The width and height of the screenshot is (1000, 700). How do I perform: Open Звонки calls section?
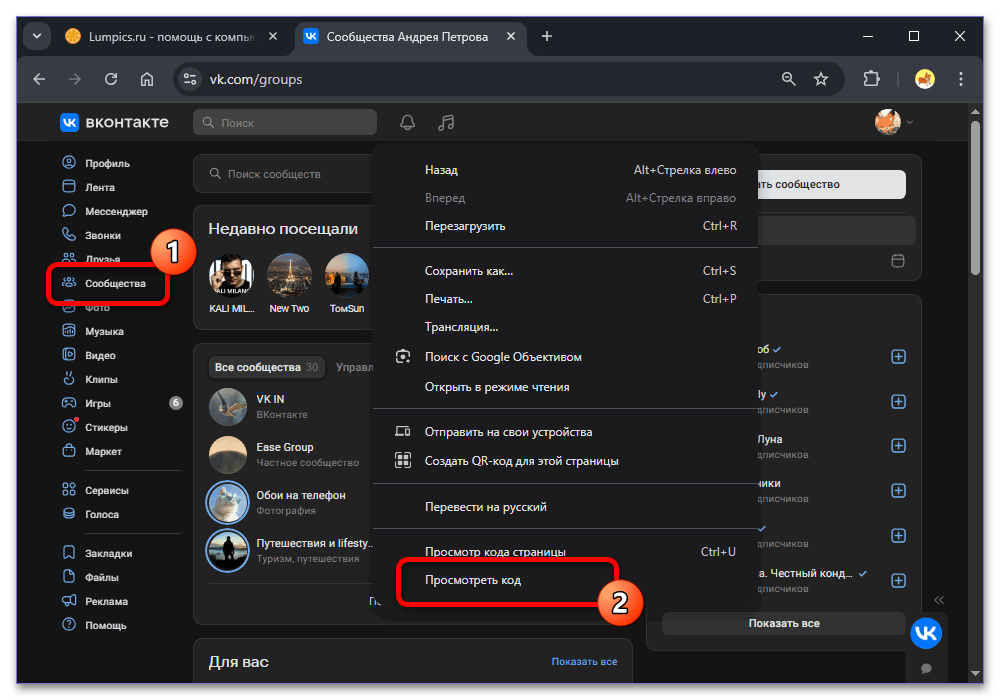point(91,235)
